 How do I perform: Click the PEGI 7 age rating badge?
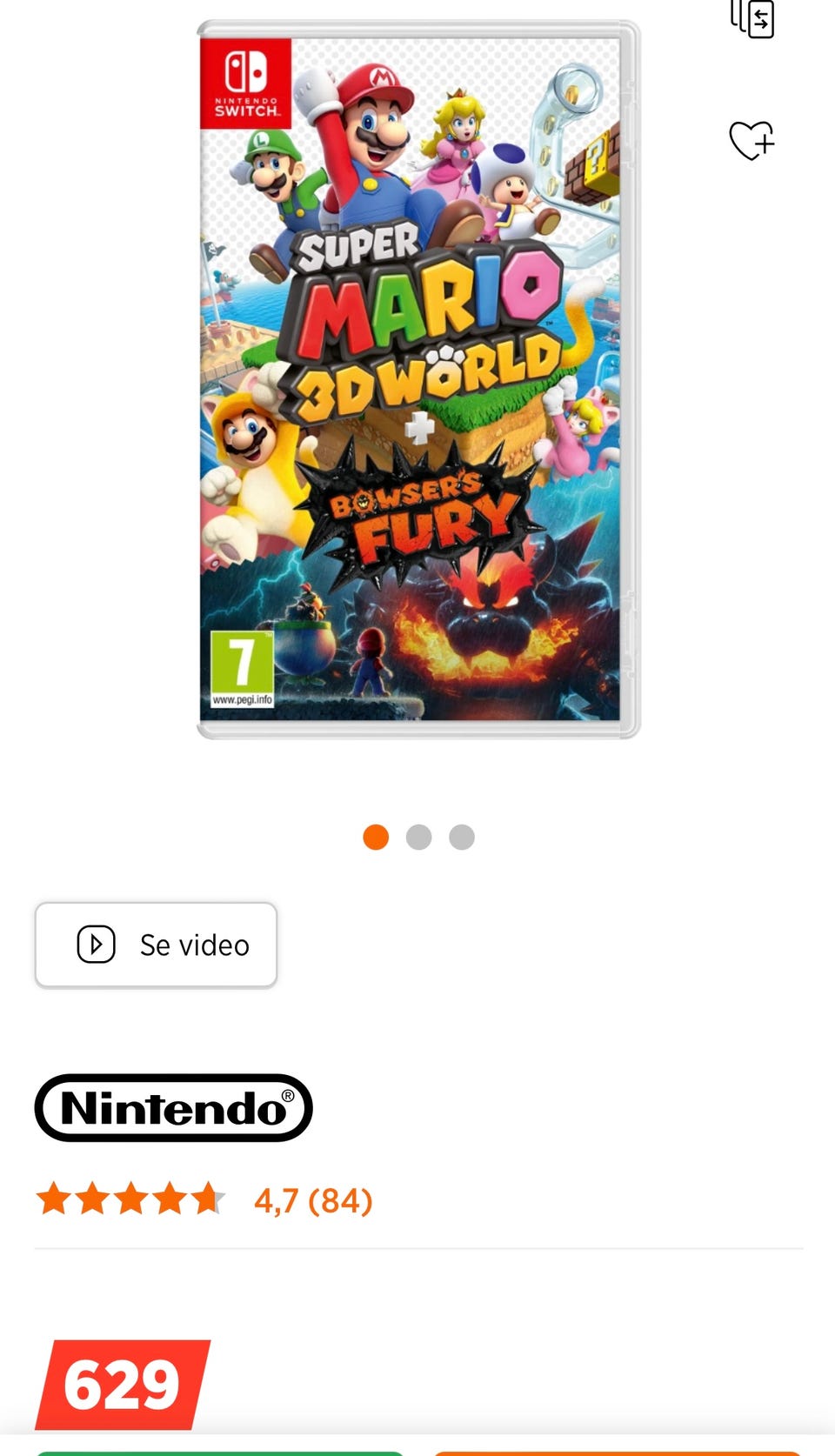(242, 669)
